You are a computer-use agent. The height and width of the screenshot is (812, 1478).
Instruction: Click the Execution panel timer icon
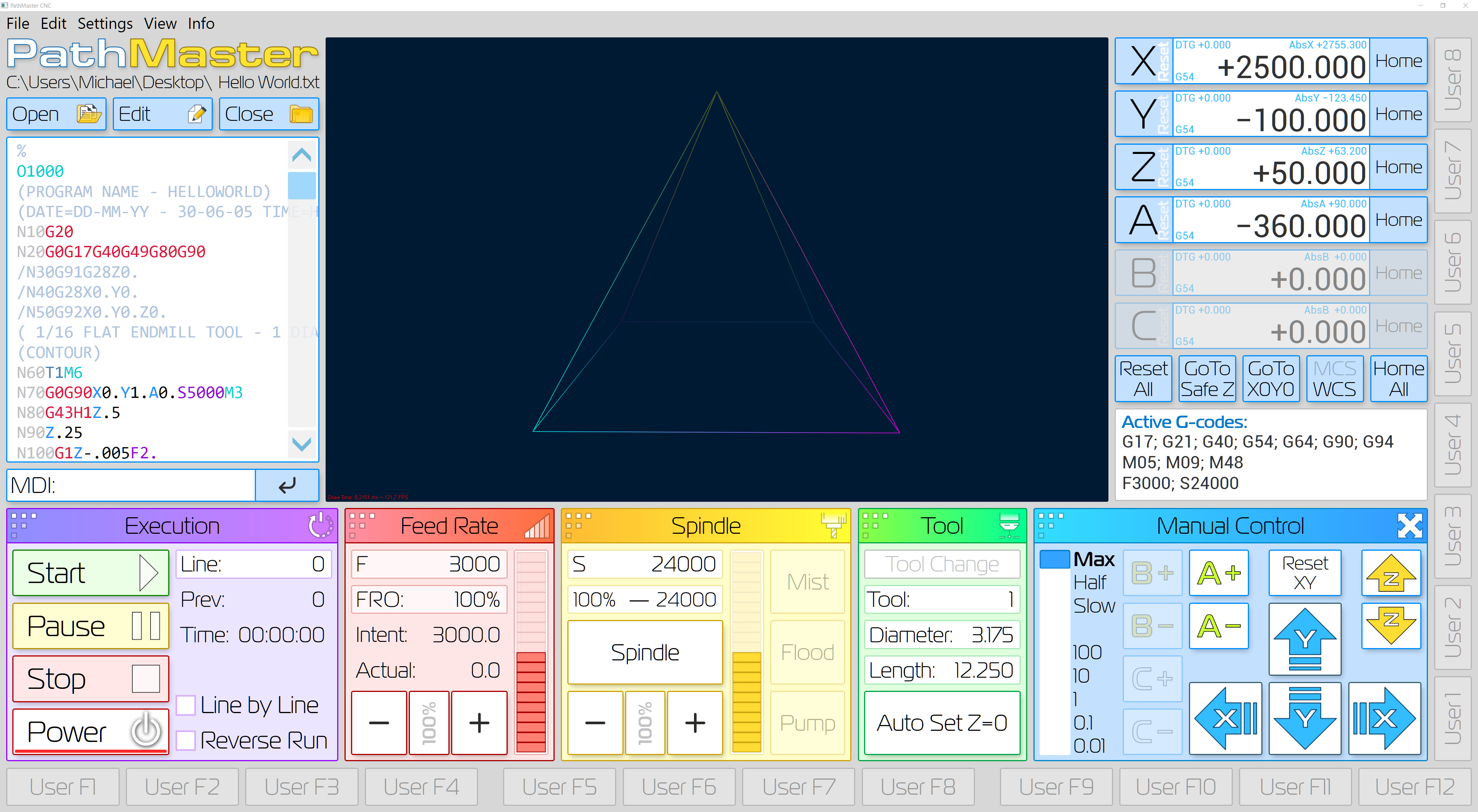click(319, 525)
